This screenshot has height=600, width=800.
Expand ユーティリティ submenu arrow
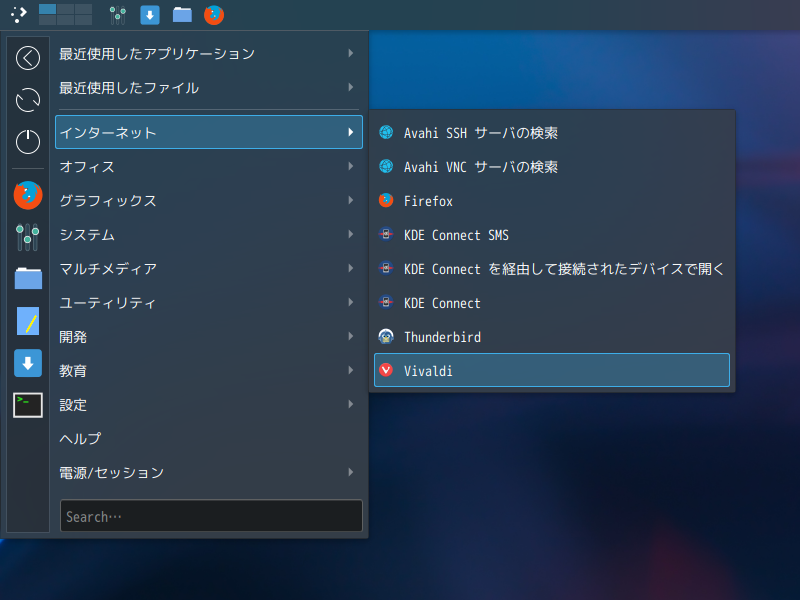tap(351, 303)
